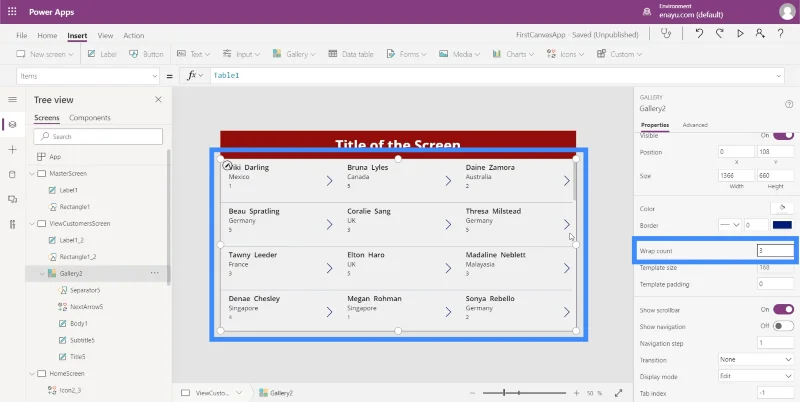Click the arrow next to Bruna Lyles
This screenshot has width=800, height=402.
click(448, 181)
